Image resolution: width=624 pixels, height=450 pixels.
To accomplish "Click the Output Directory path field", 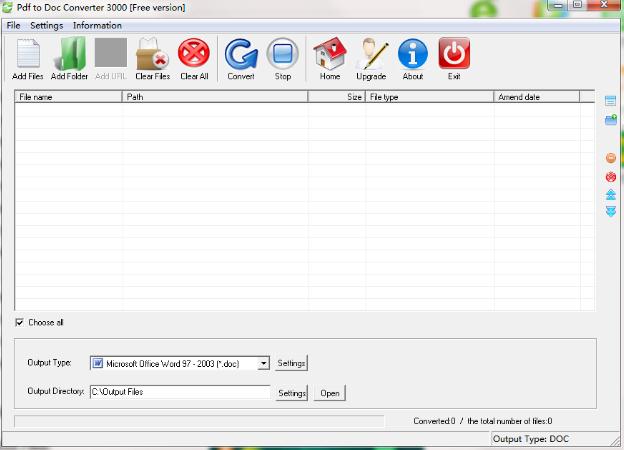I will [180, 392].
